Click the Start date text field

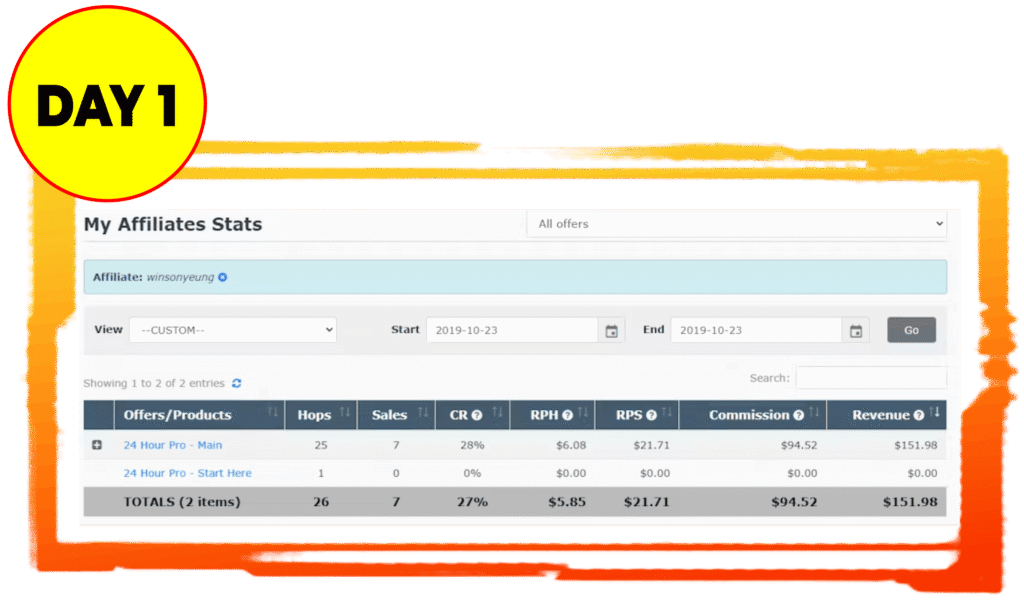(511, 330)
